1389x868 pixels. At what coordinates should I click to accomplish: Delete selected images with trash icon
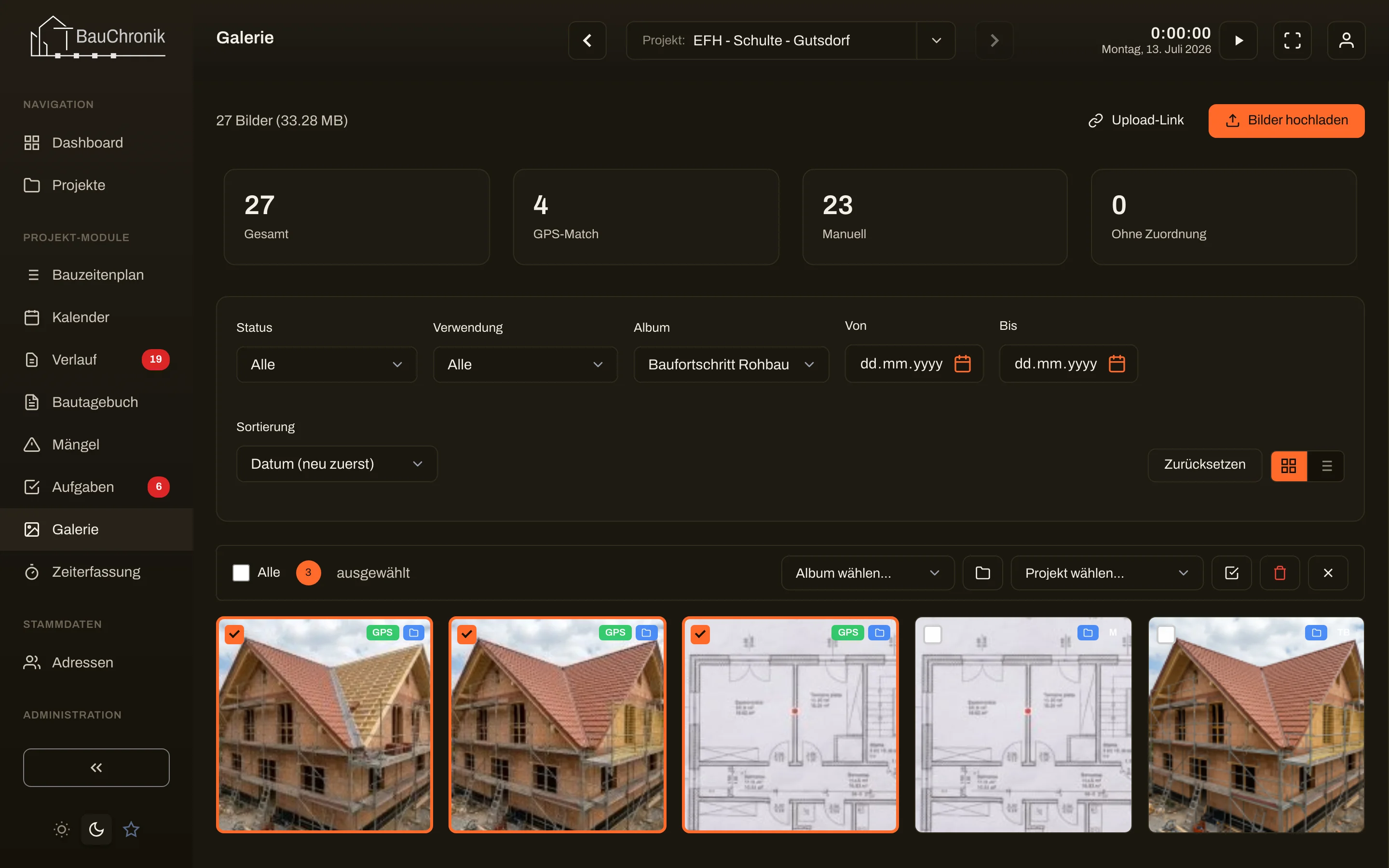pos(1280,572)
